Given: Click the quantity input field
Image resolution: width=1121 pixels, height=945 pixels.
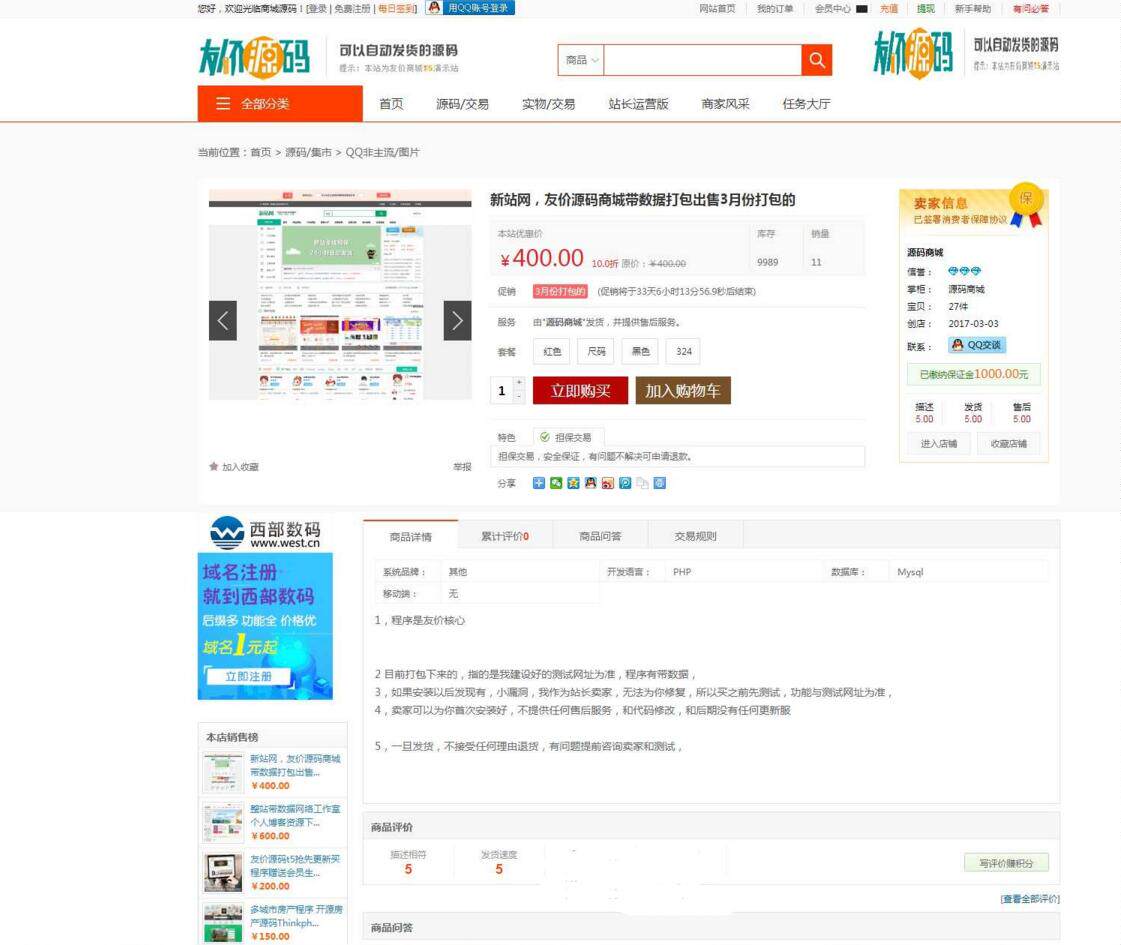Looking at the screenshot, I should pos(502,390).
